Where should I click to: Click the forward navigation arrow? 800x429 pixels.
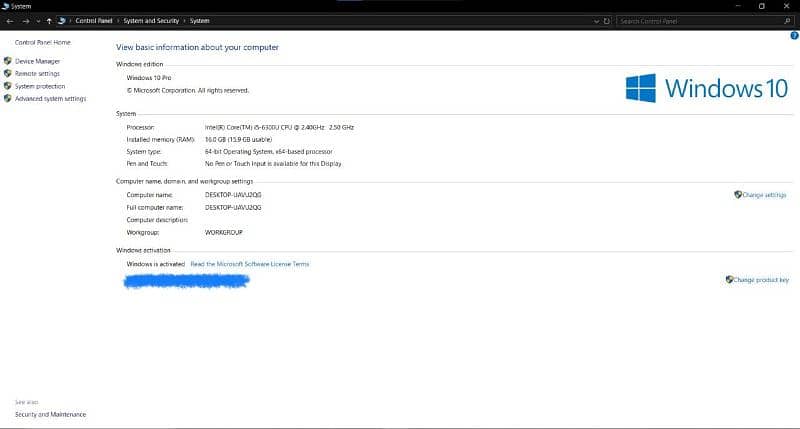(25, 20)
